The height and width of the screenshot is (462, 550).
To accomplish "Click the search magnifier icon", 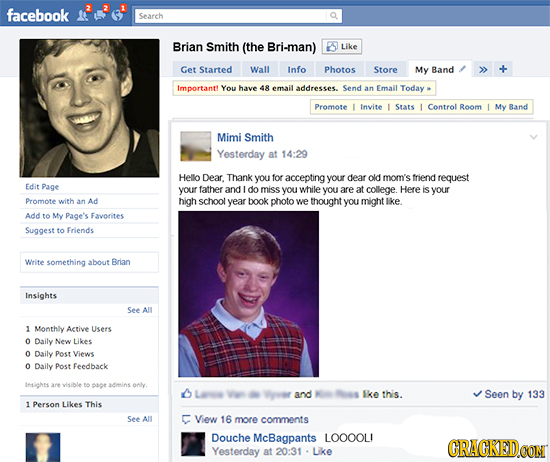I will point(334,16).
